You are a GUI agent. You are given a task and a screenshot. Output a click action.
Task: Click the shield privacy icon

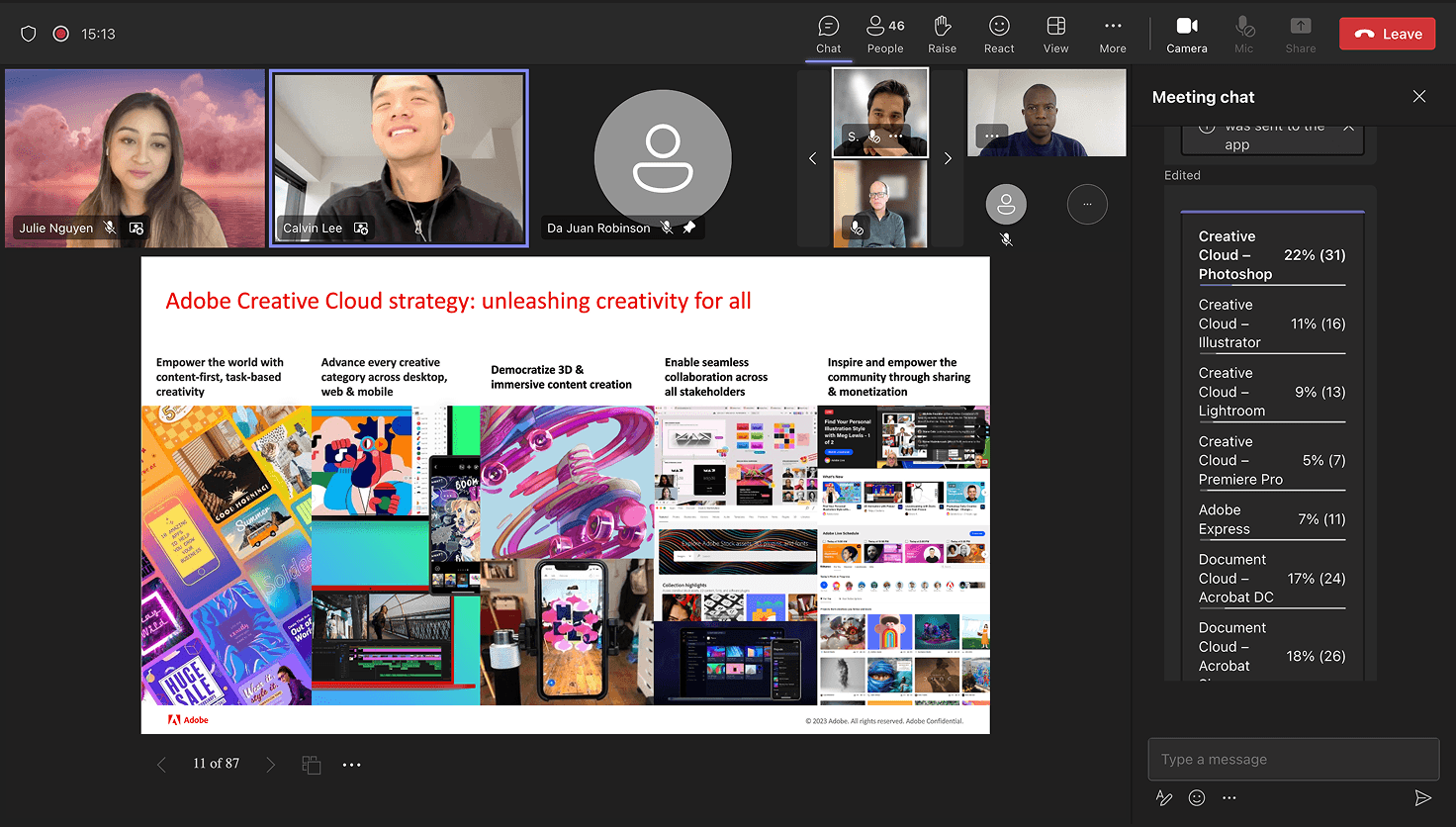[x=29, y=34]
